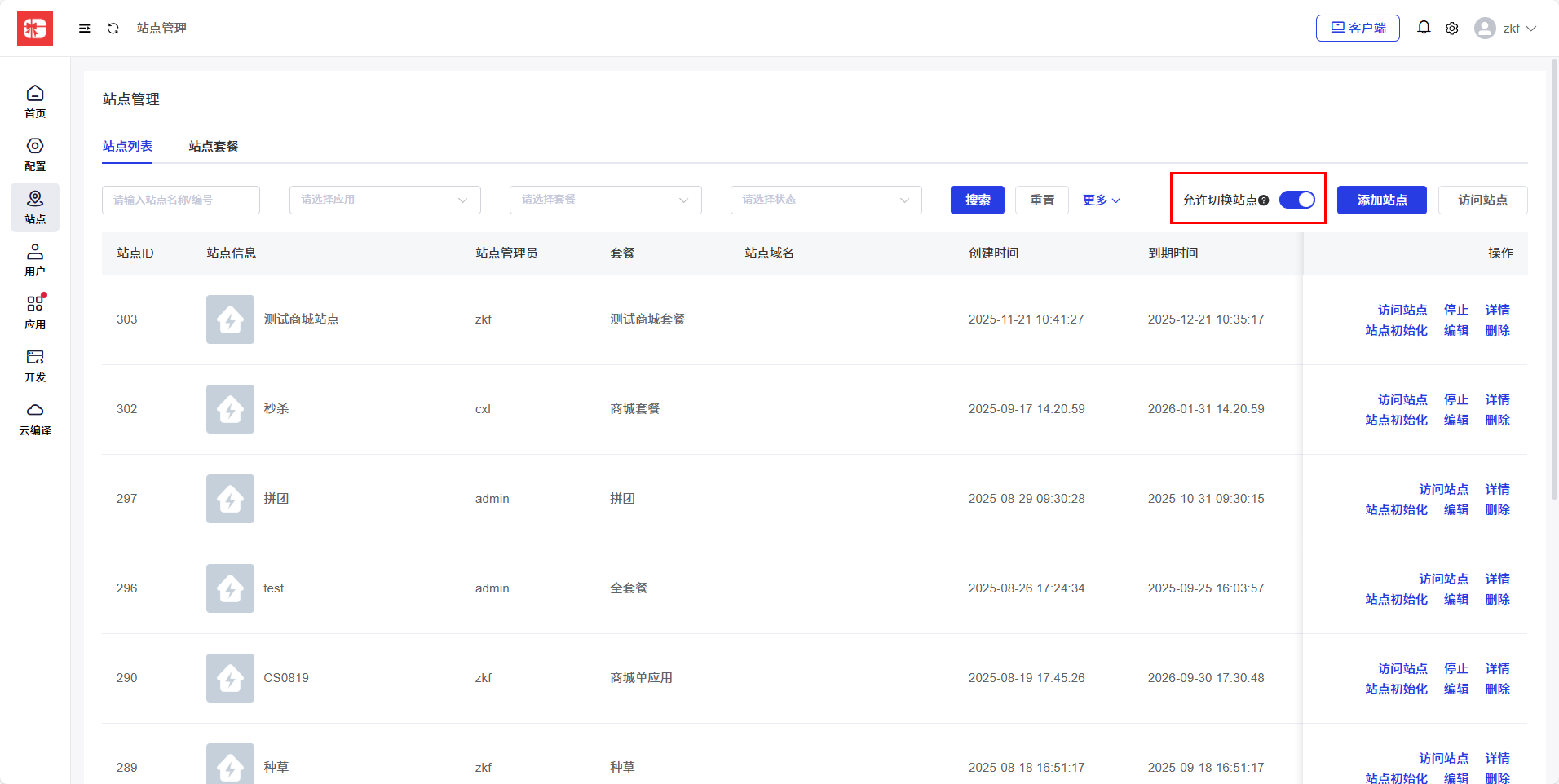Click the 添加站点 button
Viewport: 1559px width, 784px height.
coord(1381,200)
